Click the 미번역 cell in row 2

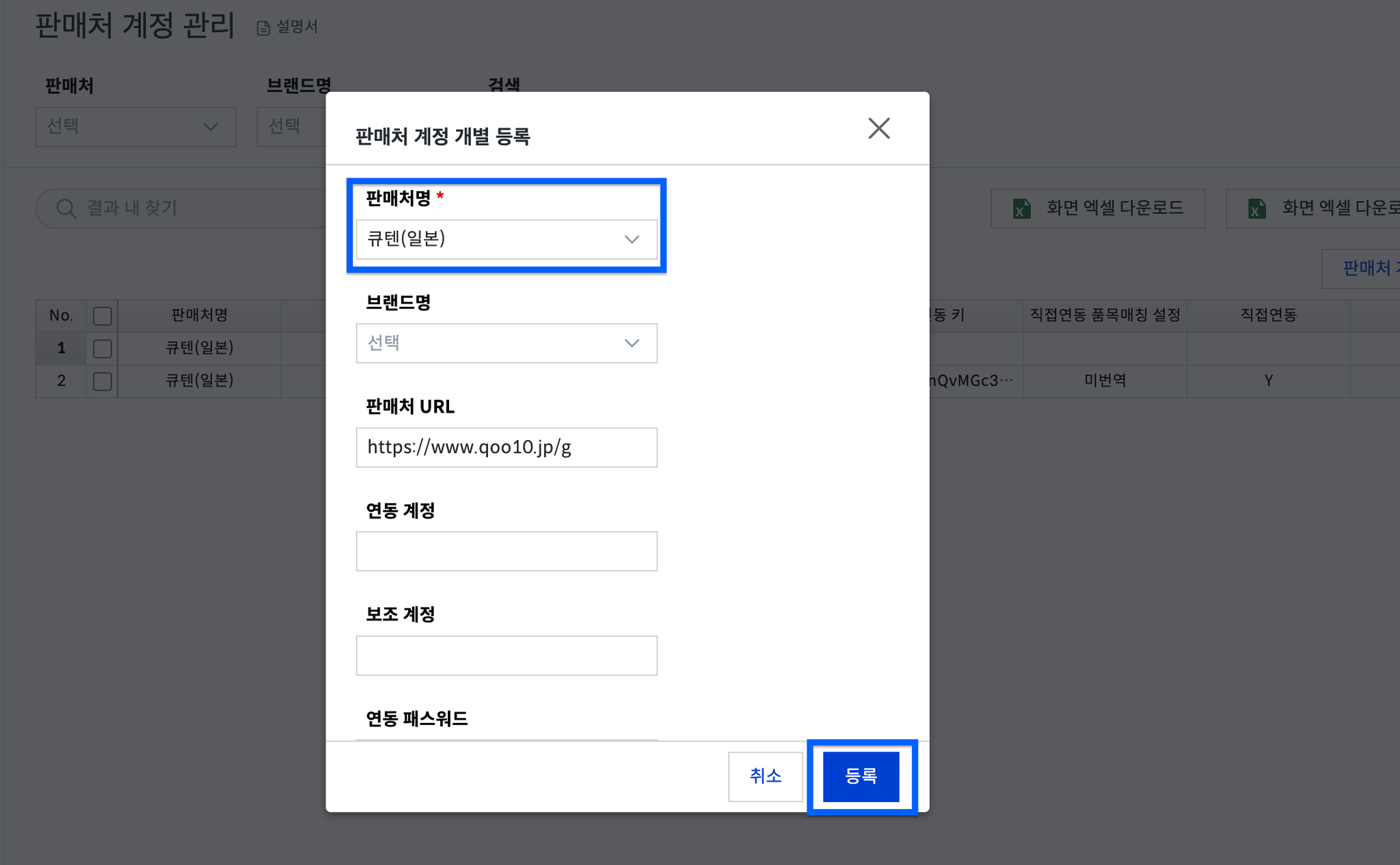click(x=1105, y=381)
